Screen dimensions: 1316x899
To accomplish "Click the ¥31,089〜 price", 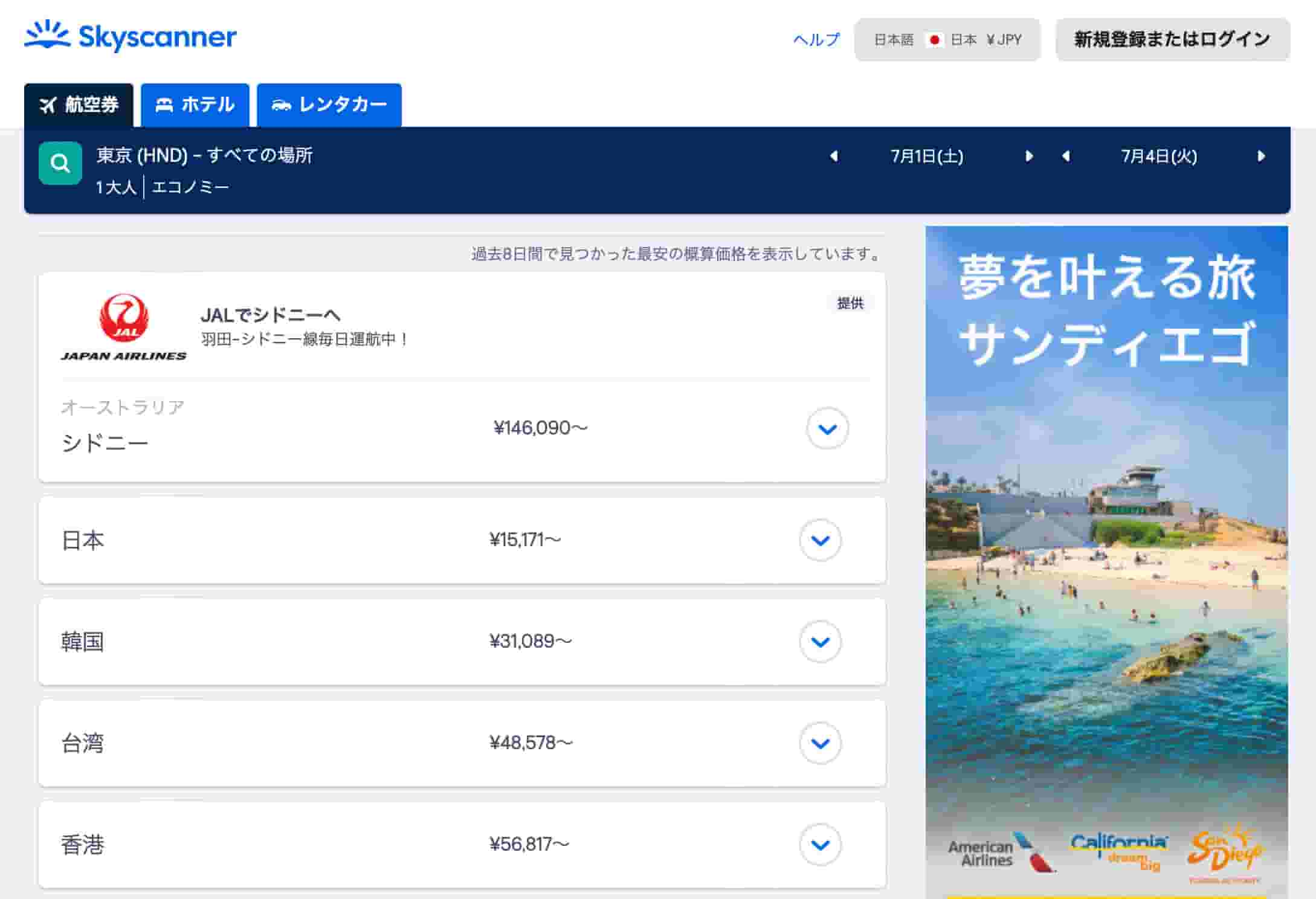I will (x=531, y=641).
